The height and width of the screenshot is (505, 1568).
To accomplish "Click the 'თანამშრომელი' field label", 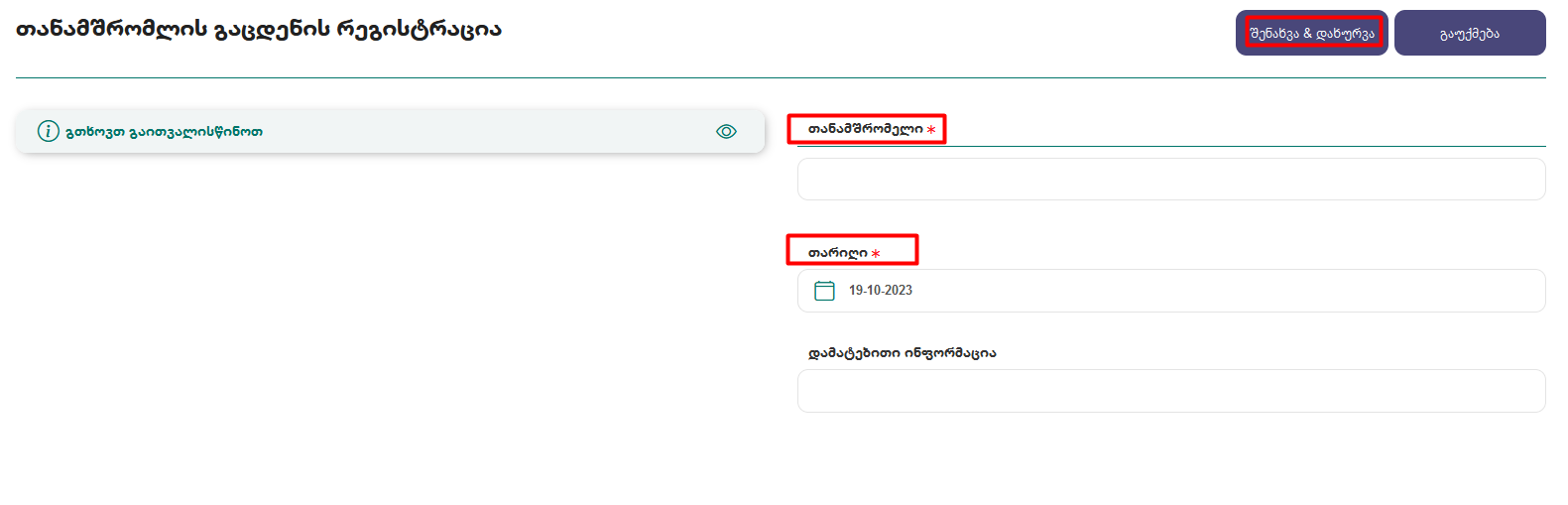I will click(865, 129).
